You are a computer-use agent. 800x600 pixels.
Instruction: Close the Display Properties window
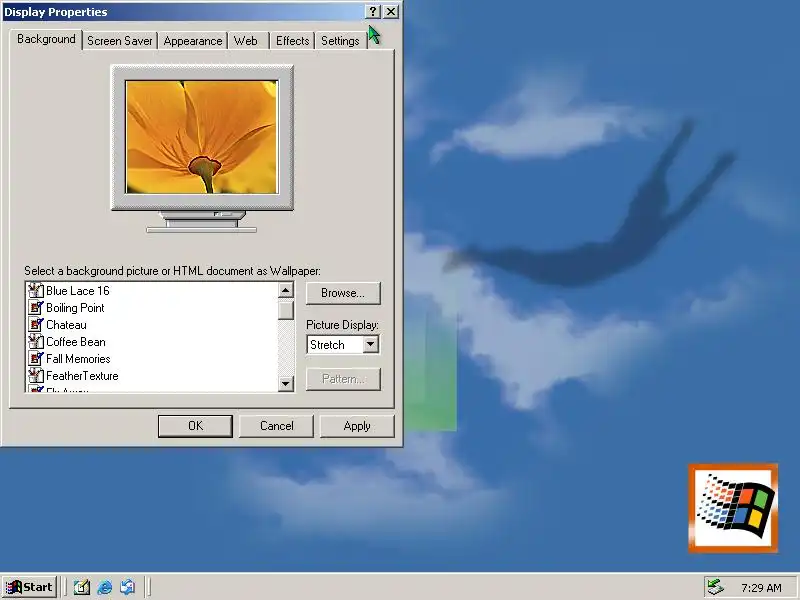tap(391, 11)
